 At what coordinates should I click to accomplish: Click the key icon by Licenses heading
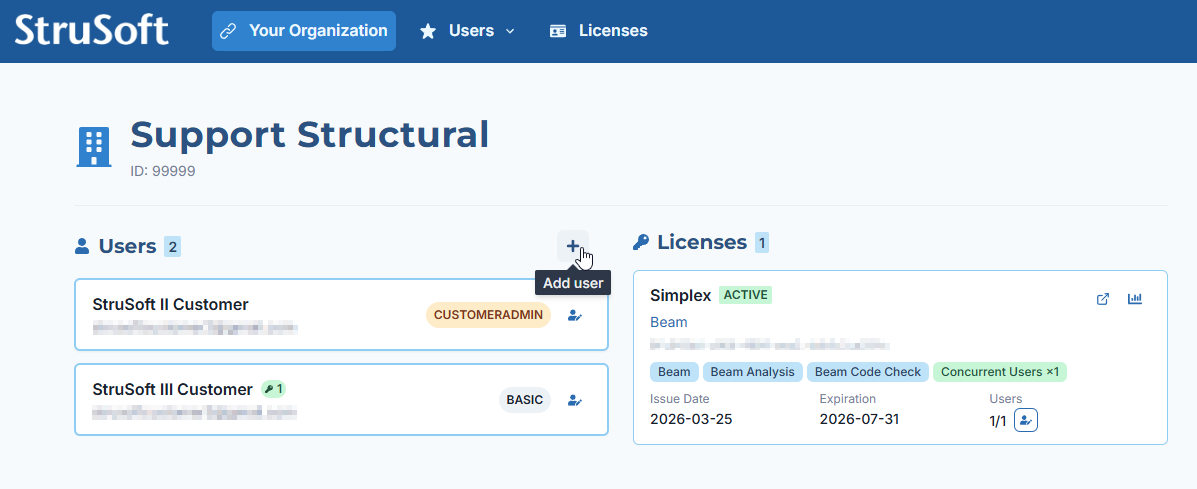(x=641, y=243)
